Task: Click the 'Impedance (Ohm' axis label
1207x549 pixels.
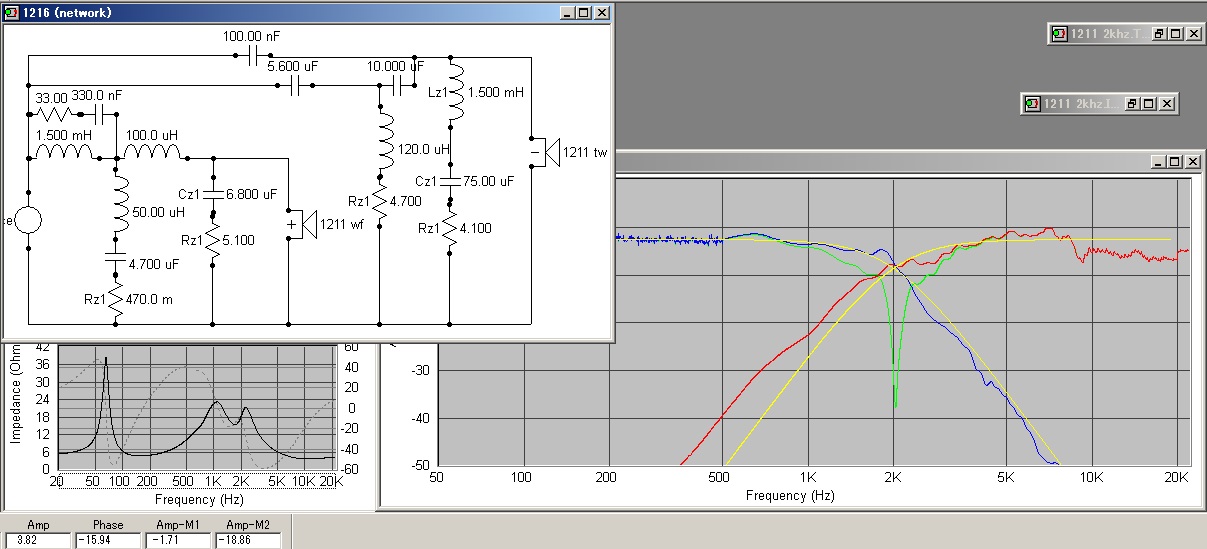Action: click(x=16, y=396)
